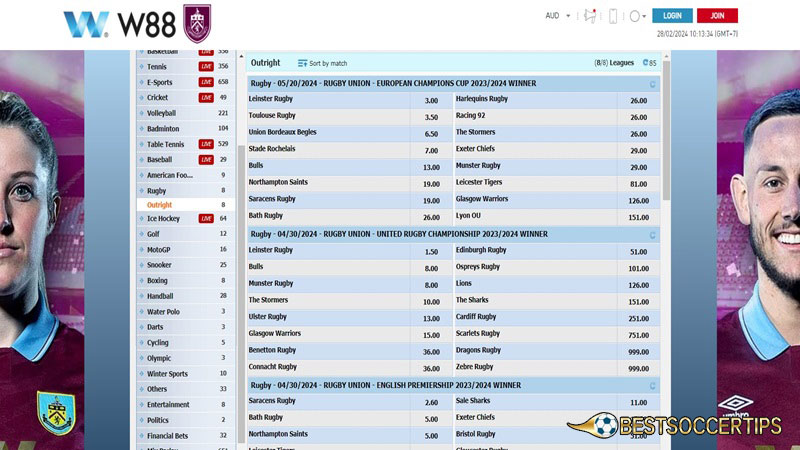
Task: Expand the Golf sidebar arrow
Action: click(x=142, y=234)
